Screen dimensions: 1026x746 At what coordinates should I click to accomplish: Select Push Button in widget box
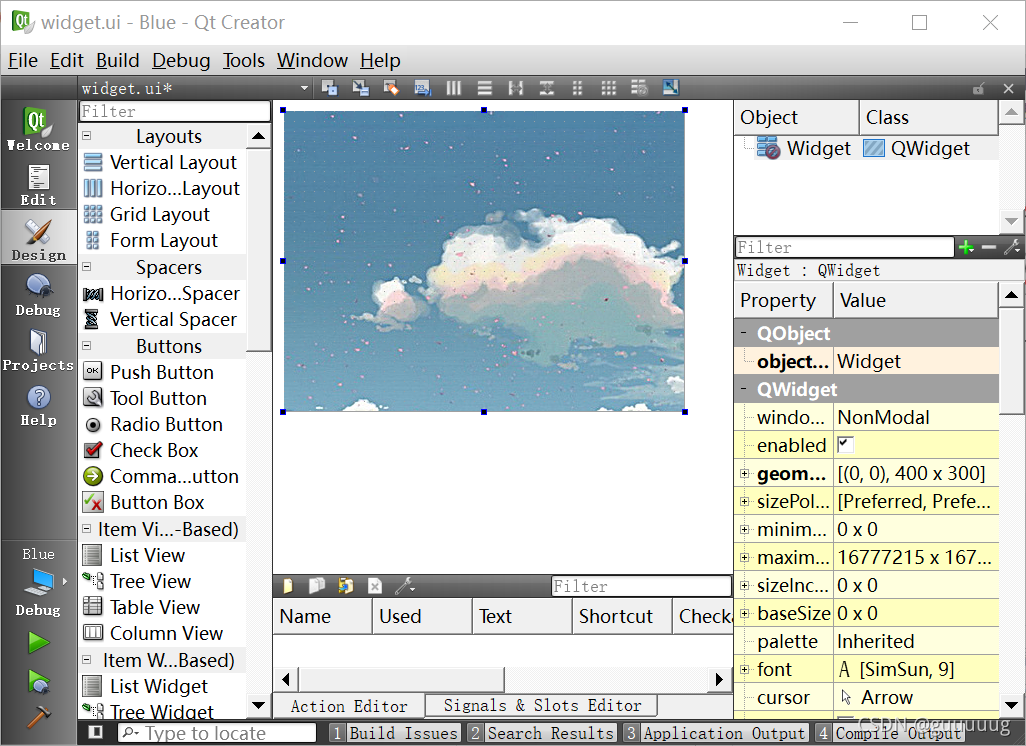coord(162,372)
